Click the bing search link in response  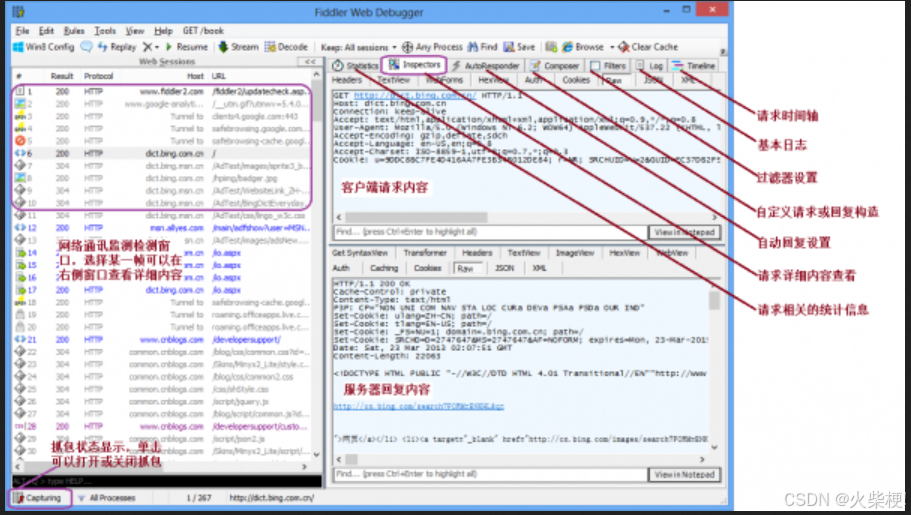[x=419, y=406]
